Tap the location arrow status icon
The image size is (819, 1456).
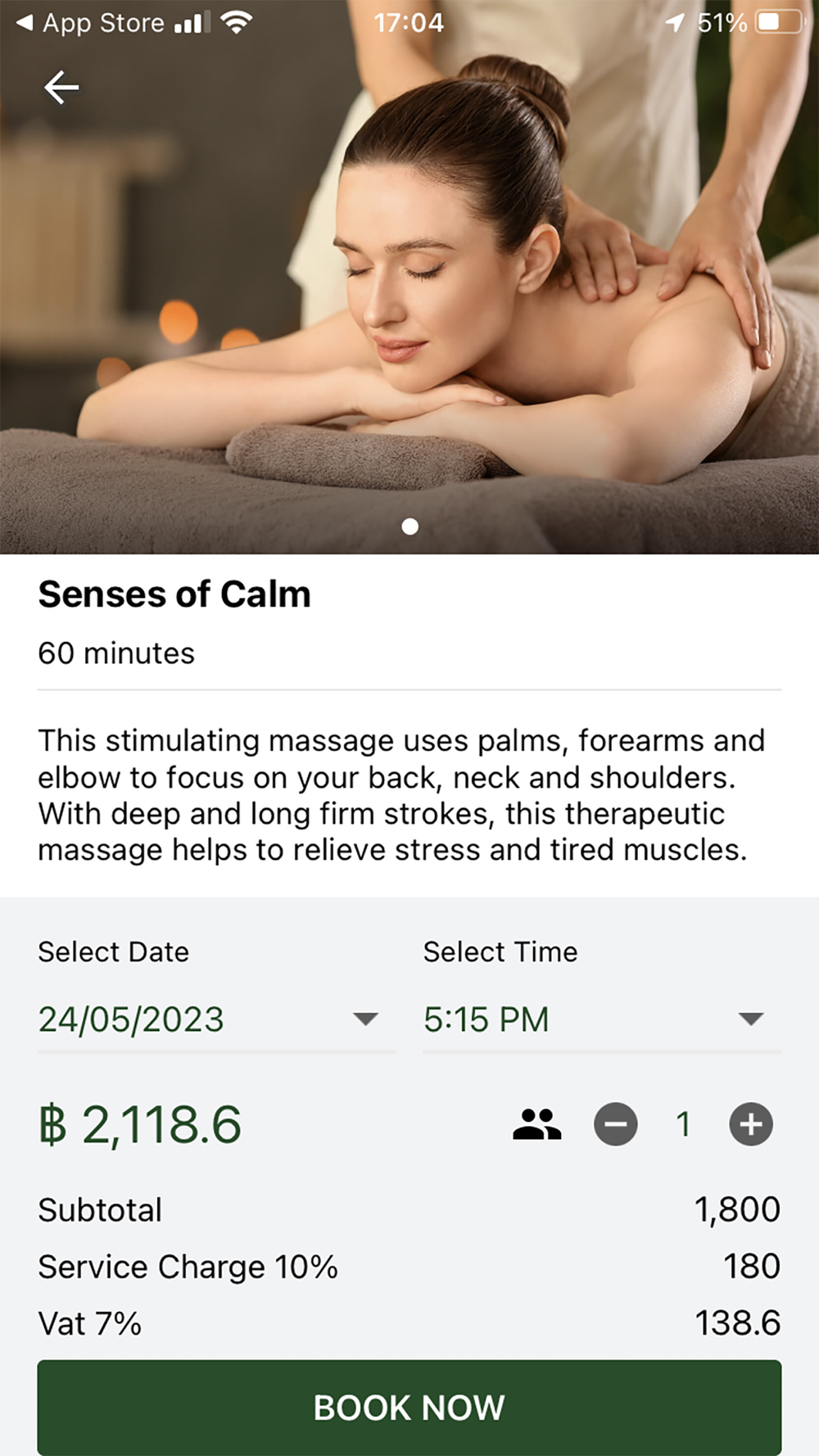pos(674,23)
